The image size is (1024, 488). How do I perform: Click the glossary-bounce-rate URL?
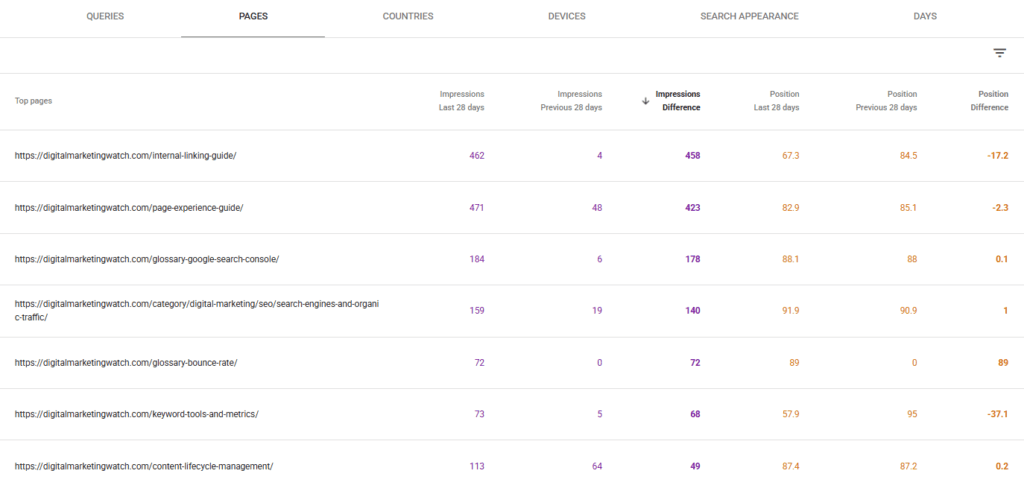tap(126, 363)
